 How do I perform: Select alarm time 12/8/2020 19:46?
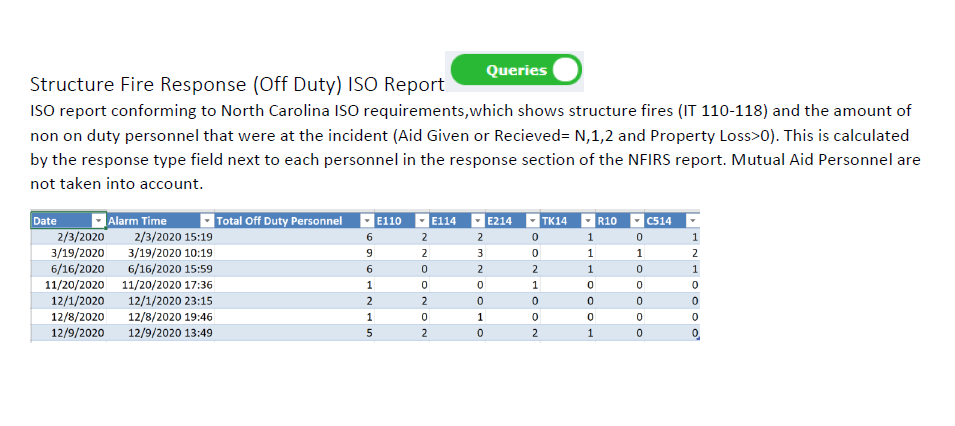160,316
